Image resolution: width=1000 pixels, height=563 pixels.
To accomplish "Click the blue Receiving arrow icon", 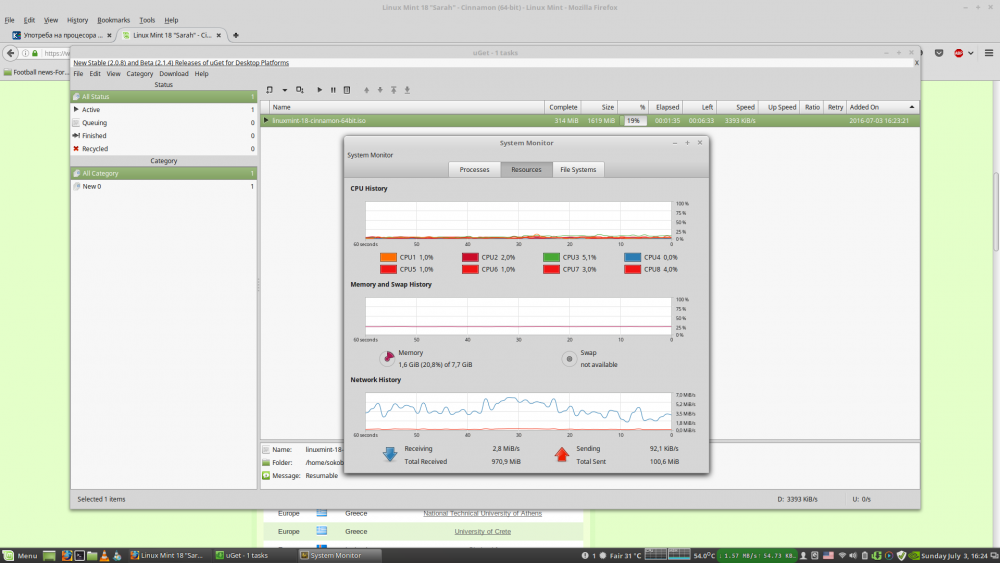I will point(390,454).
